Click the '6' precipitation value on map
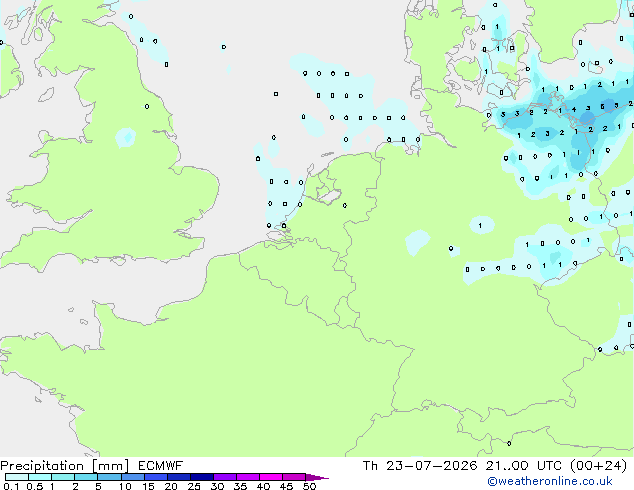634x490 pixels. coord(602,106)
